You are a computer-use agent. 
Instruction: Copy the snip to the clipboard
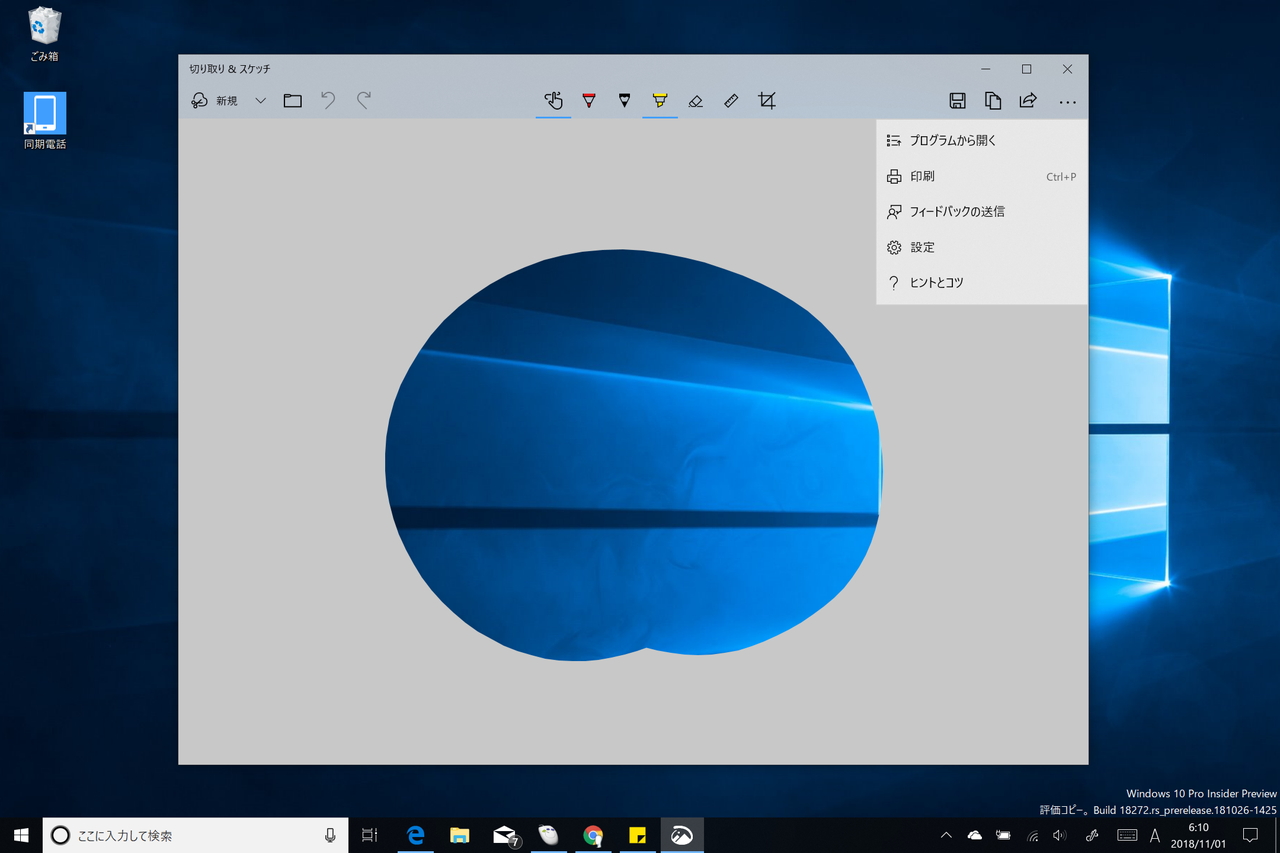pos(993,101)
